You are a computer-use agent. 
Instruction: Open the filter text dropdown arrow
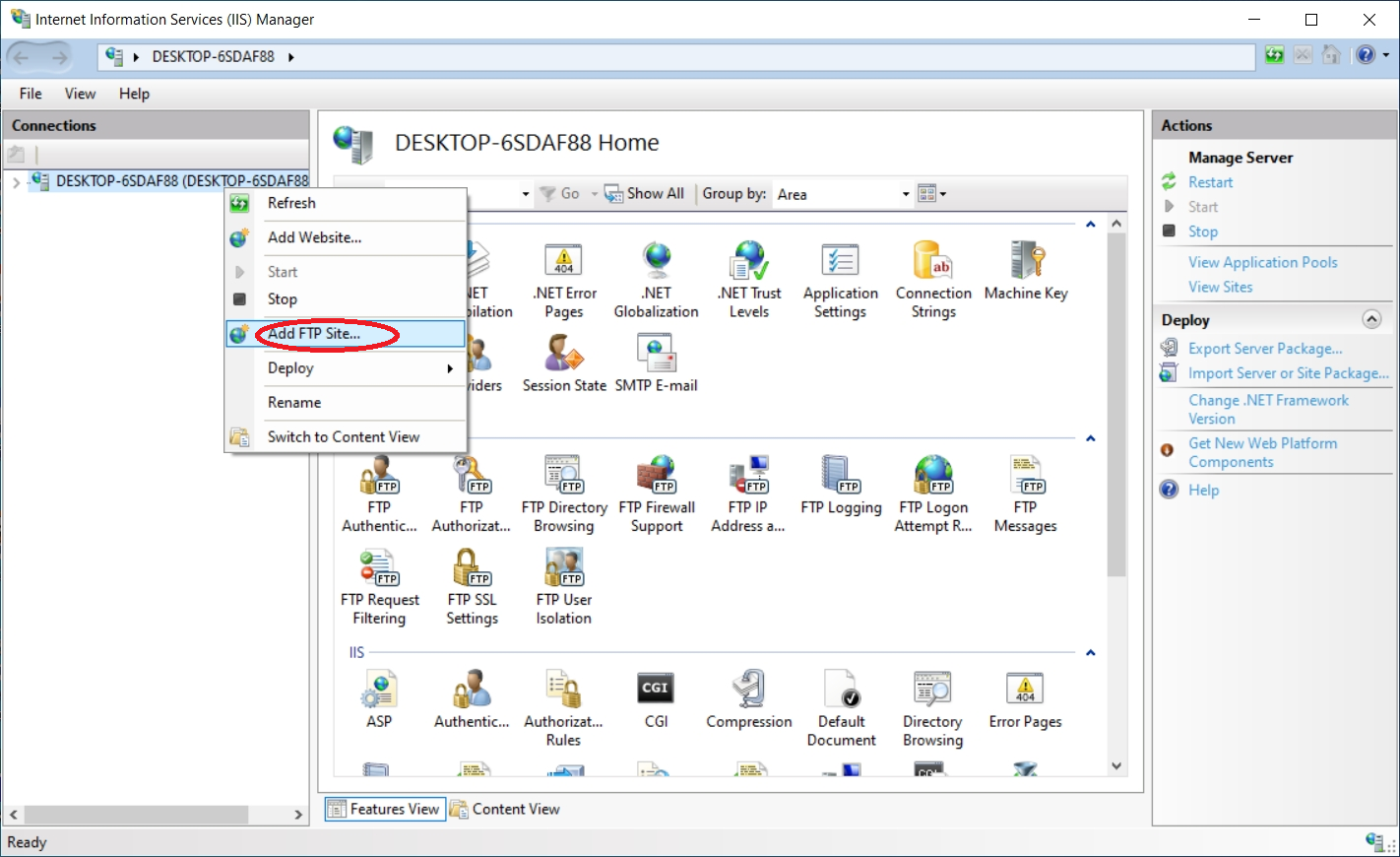526,194
